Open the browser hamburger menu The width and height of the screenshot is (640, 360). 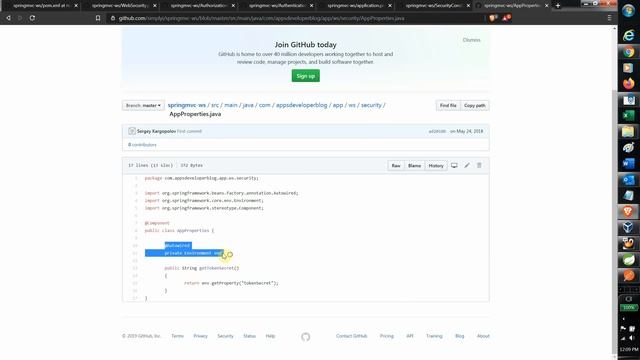point(609,18)
